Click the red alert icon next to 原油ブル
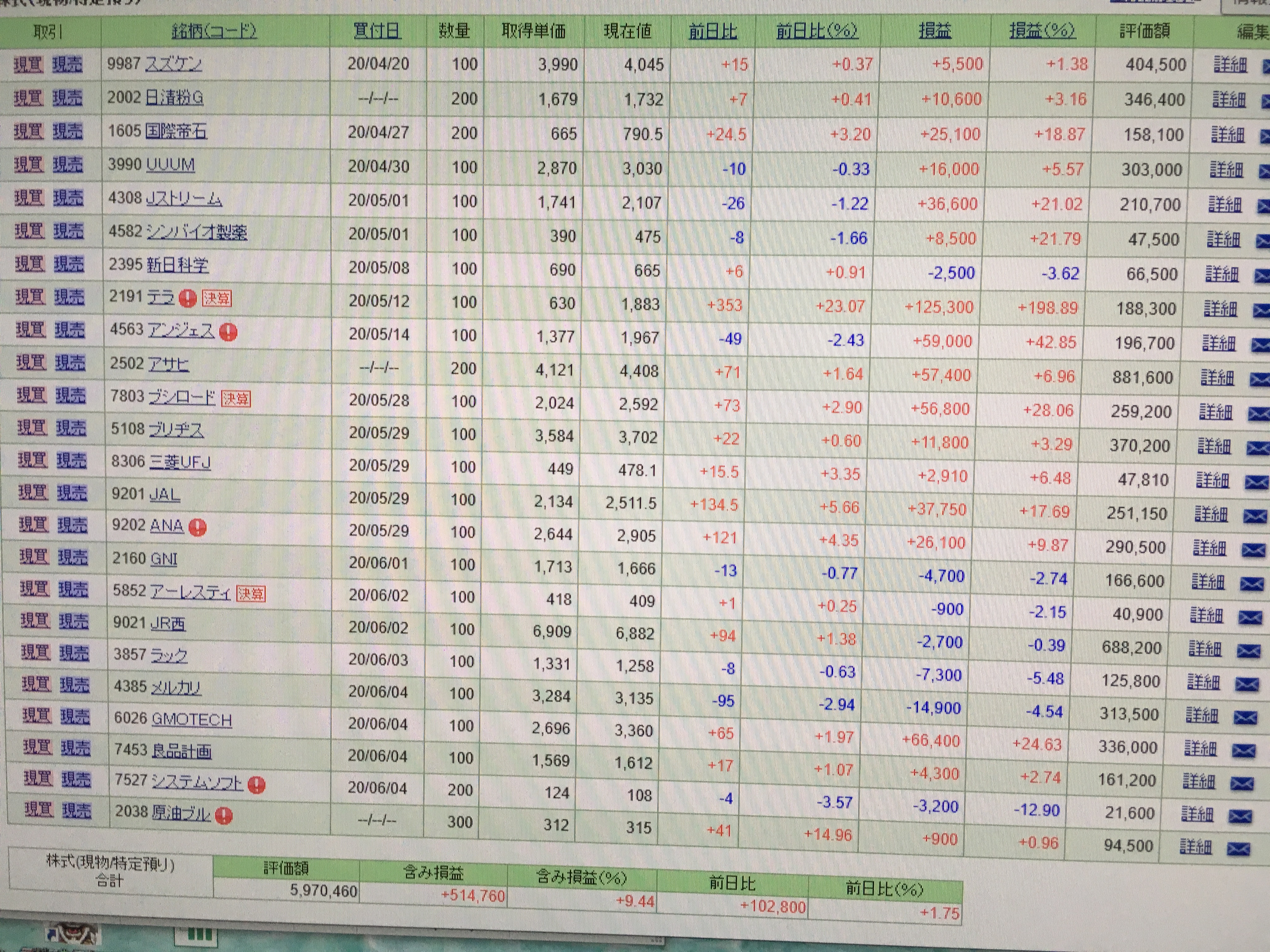 click(223, 815)
